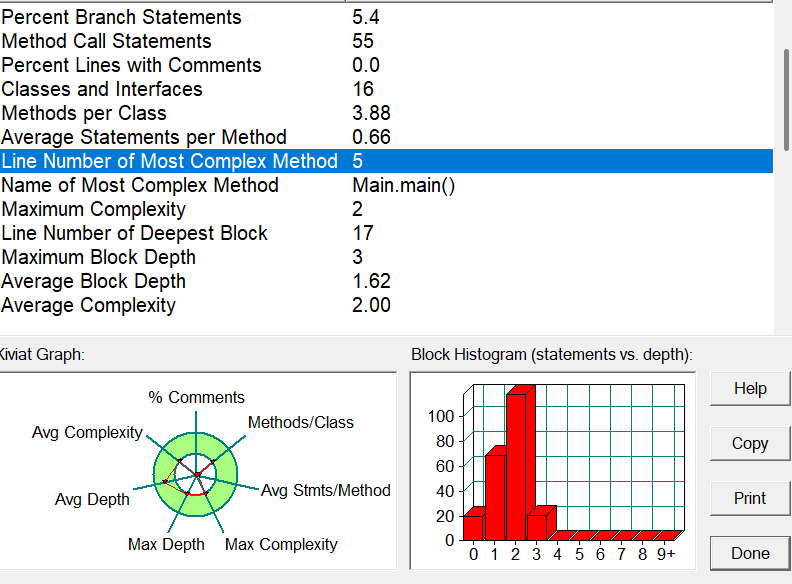This screenshot has width=792, height=584.
Task: Select the Methods per Class row
Action: [386, 113]
